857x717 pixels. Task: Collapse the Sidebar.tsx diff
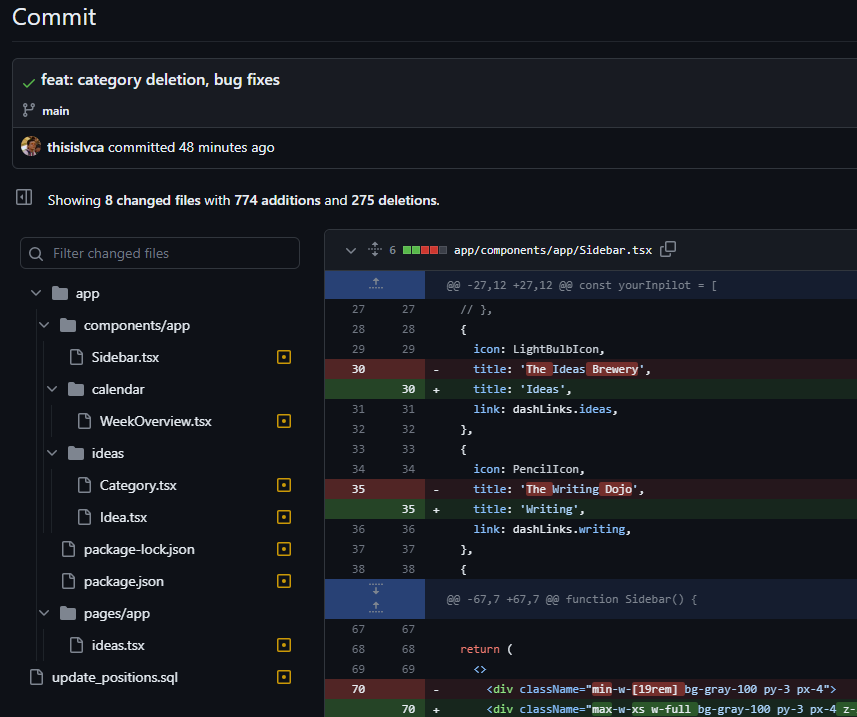(351, 250)
